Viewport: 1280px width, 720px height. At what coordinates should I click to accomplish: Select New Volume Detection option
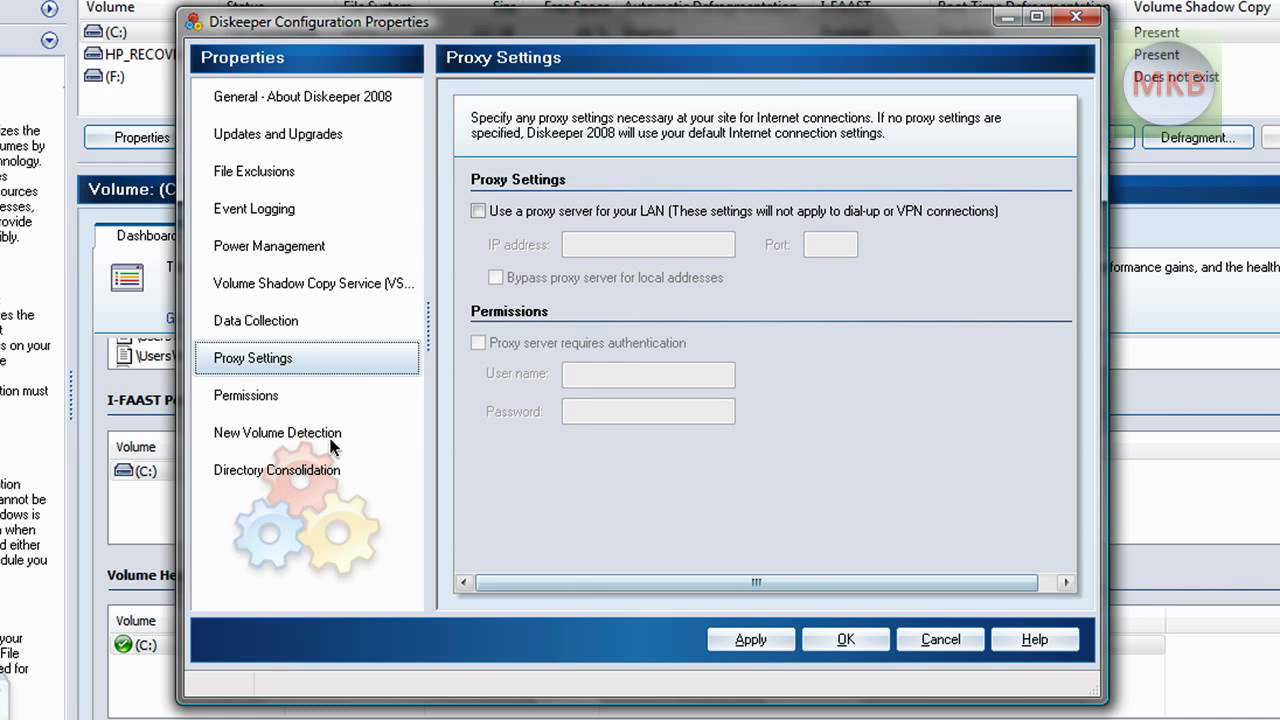point(277,433)
